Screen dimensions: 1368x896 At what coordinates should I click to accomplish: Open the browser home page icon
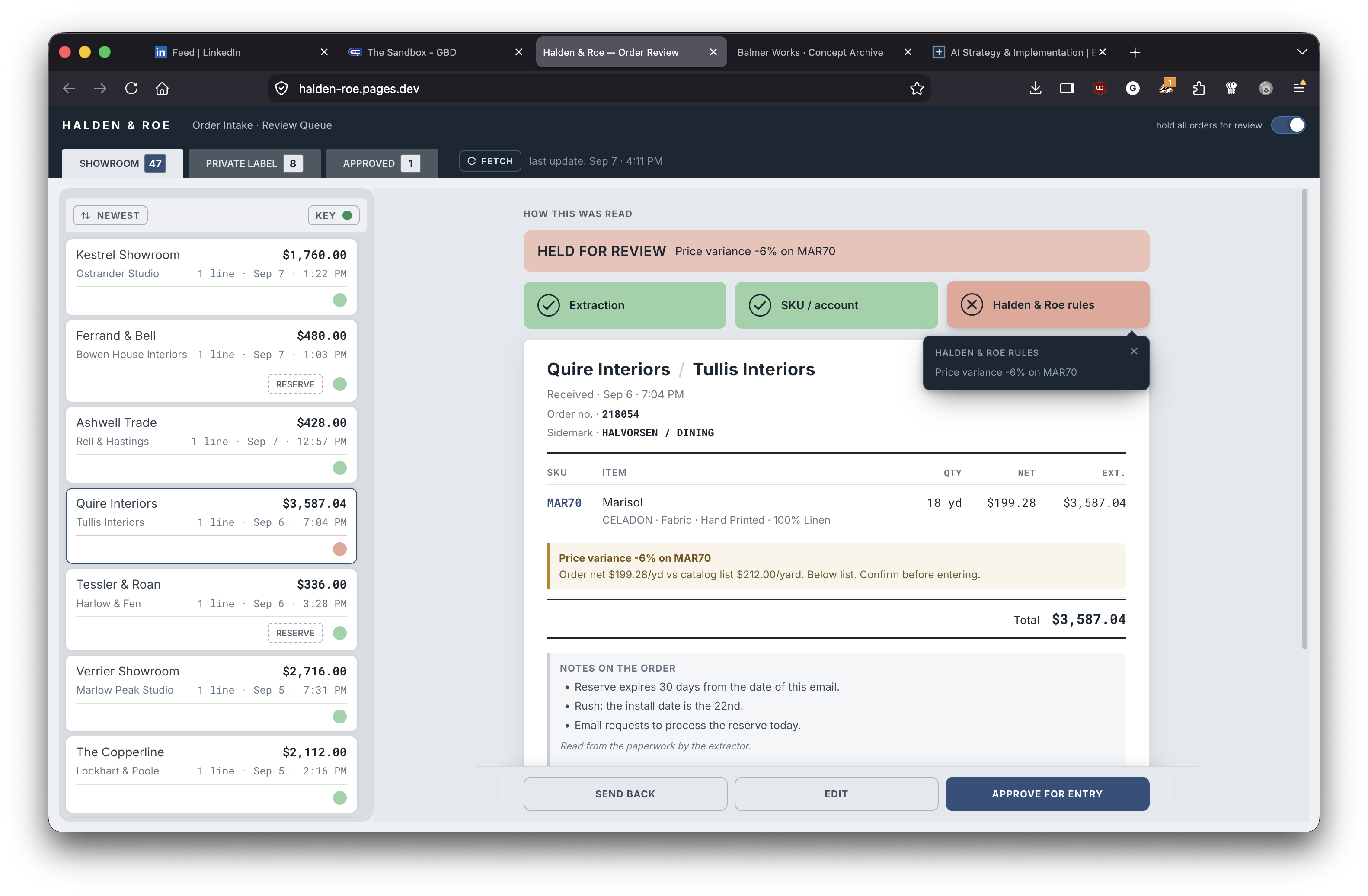(162, 89)
